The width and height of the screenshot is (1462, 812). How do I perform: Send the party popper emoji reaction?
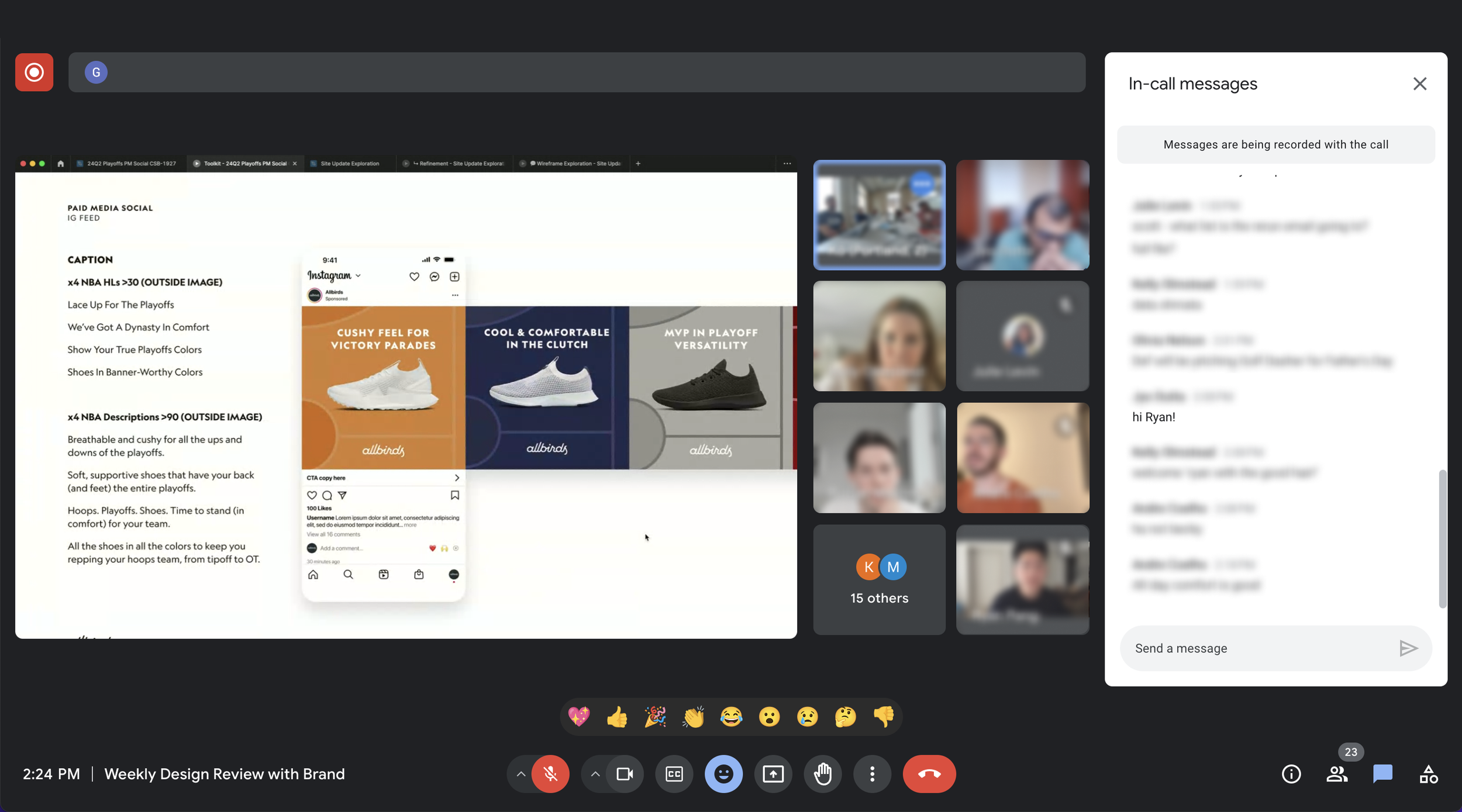point(655,716)
